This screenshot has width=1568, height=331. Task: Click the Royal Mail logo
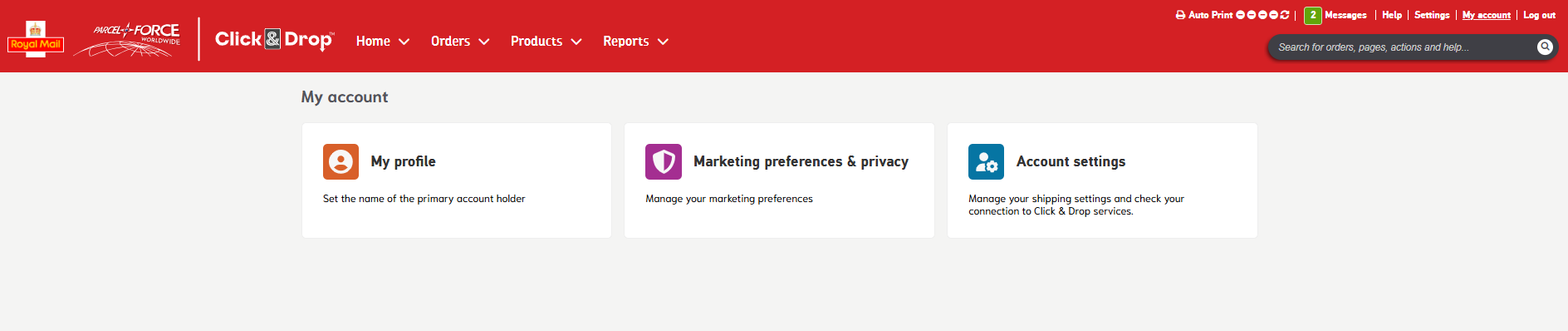tap(36, 38)
